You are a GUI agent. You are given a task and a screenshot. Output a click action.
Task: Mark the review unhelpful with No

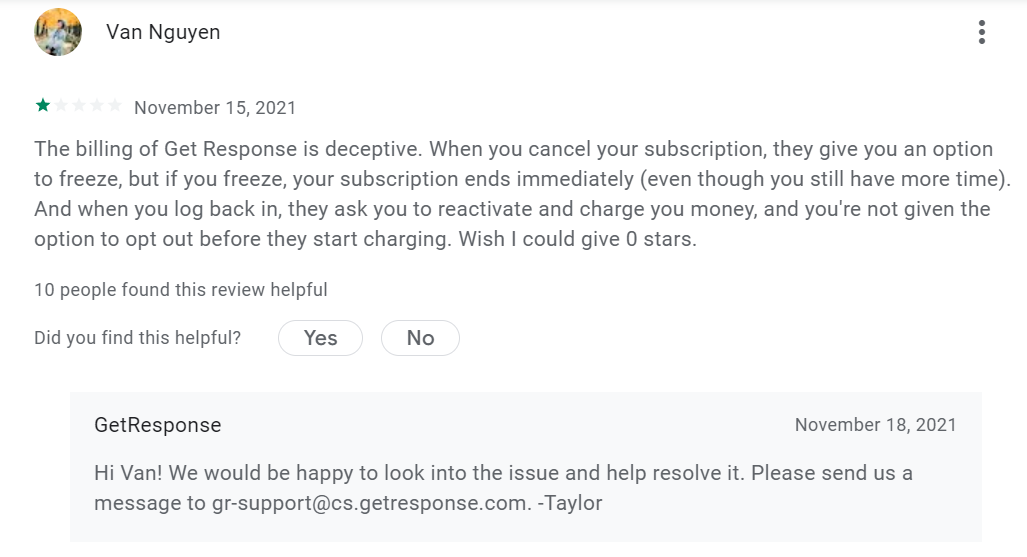point(420,338)
